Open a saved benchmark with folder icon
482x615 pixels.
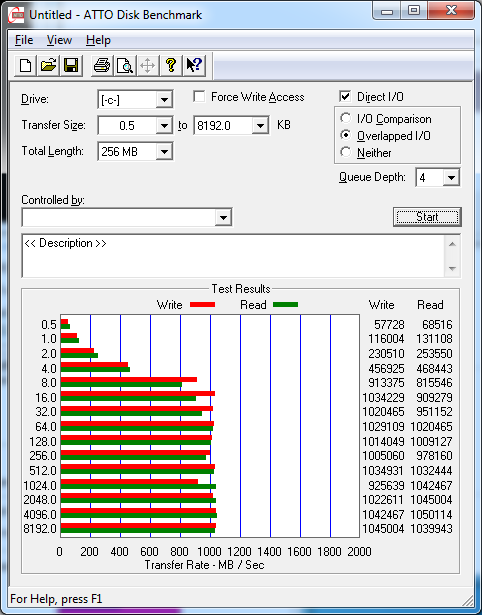pyautogui.click(x=48, y=66)
